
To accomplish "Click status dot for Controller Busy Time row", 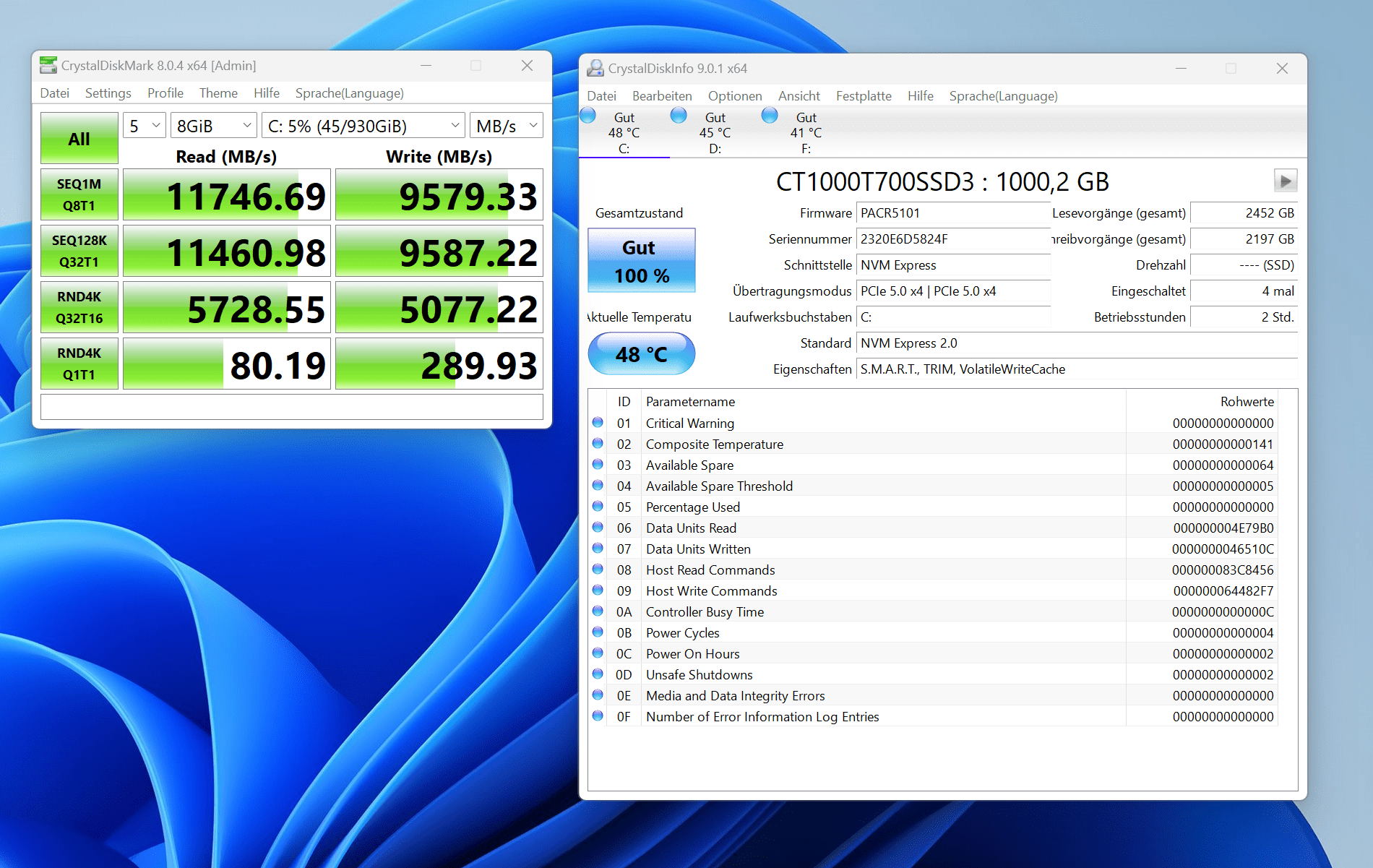I will [x=598, y=611].
